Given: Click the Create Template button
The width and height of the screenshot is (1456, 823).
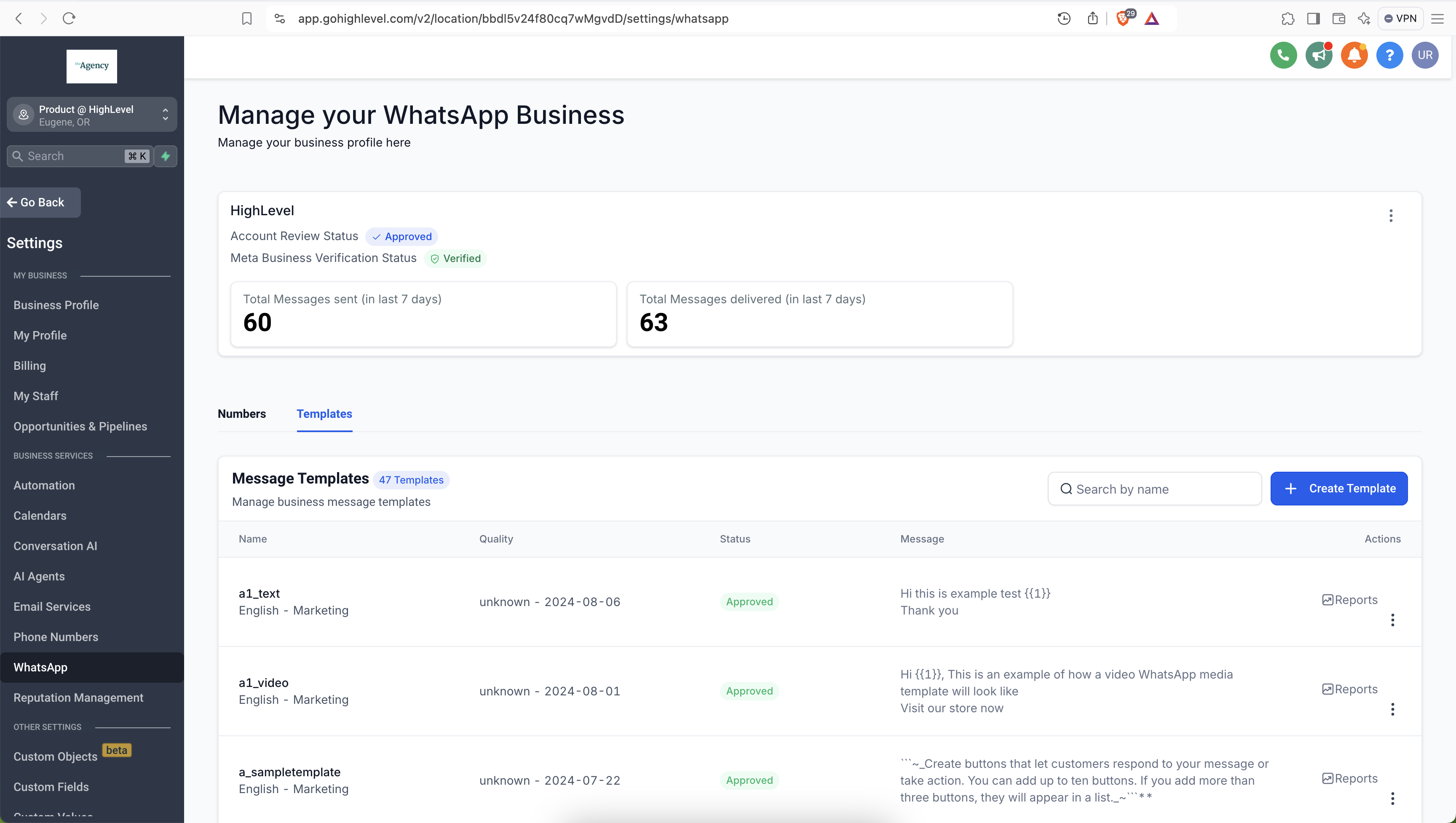Looking at the screenshot, I should 1338,489.
